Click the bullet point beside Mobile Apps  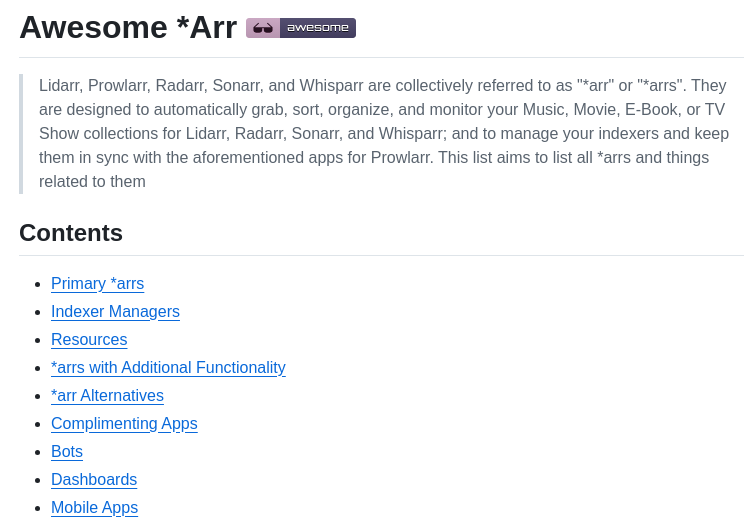[x=37, y=509]
